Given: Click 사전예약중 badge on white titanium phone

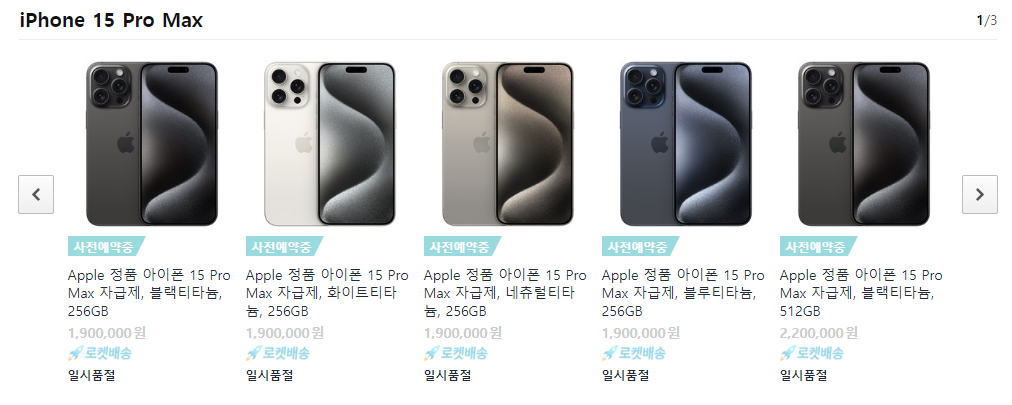Looking at the screenshot, I should click(284, 246).
